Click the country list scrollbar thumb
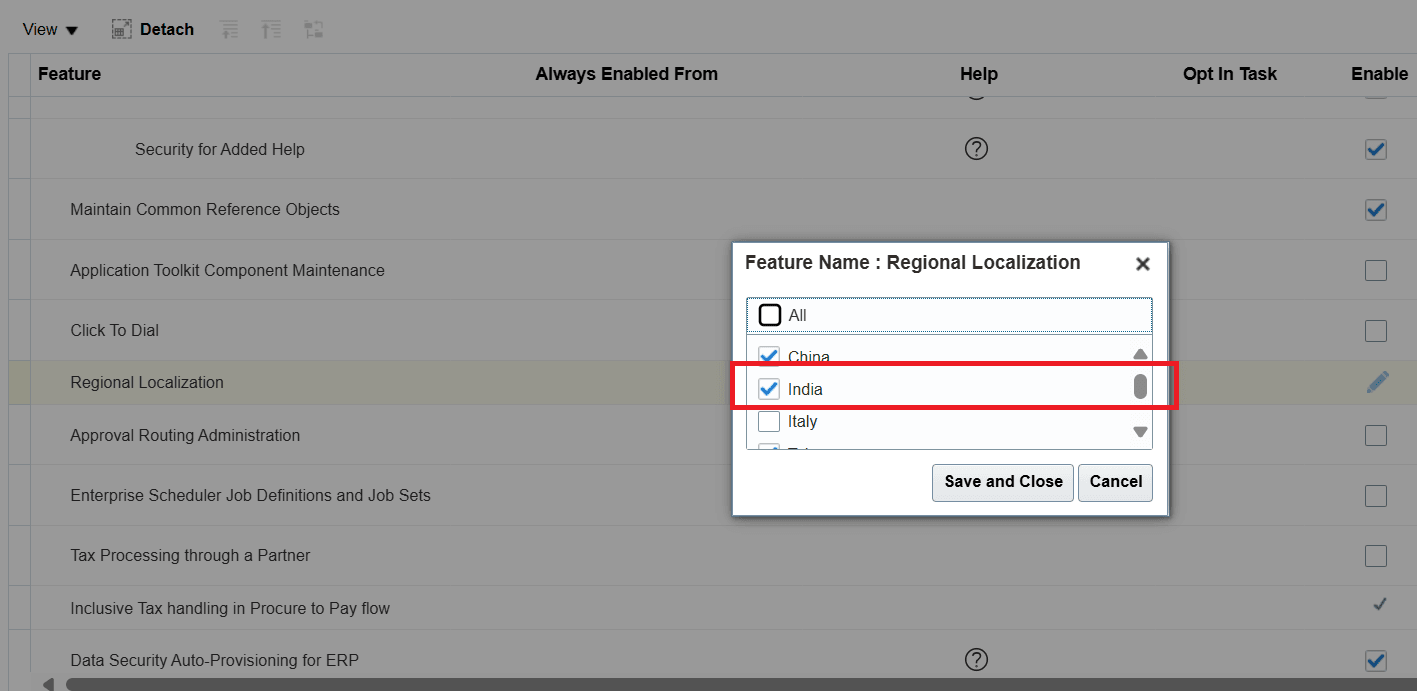This screenshot has height=691, width=1417. tap(1139, 385)
